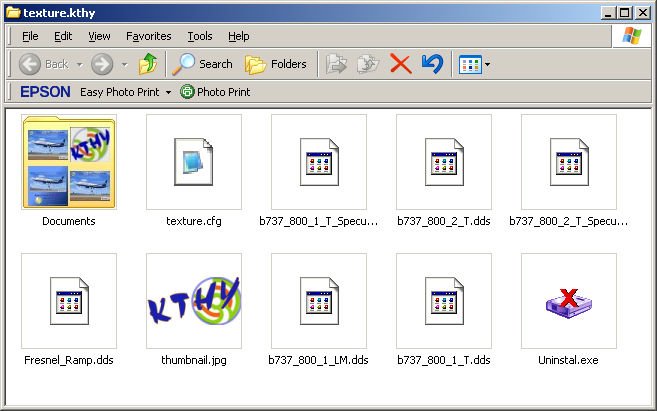Click the b737_800_1_T_Specu... file name
The width and height of the screenshot is (657, 411).
click(x=318, y=221)
